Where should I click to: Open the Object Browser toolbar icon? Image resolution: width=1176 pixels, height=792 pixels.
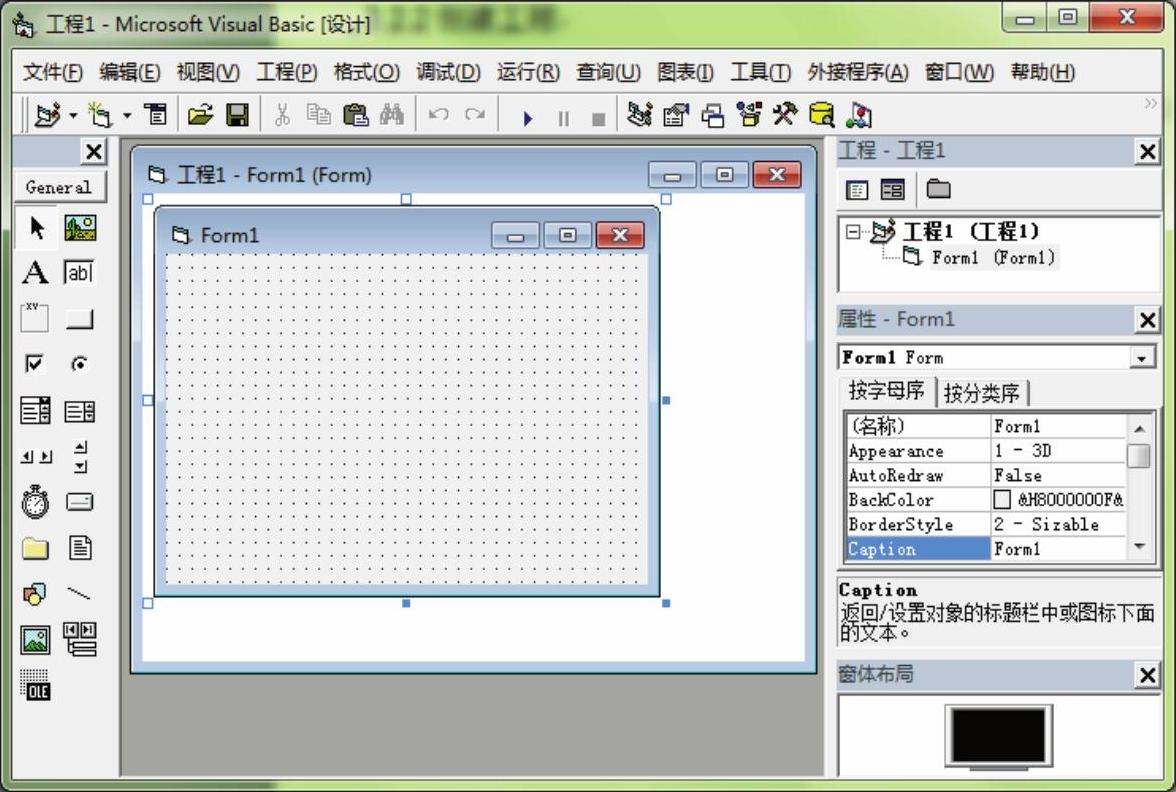point(748,115)
